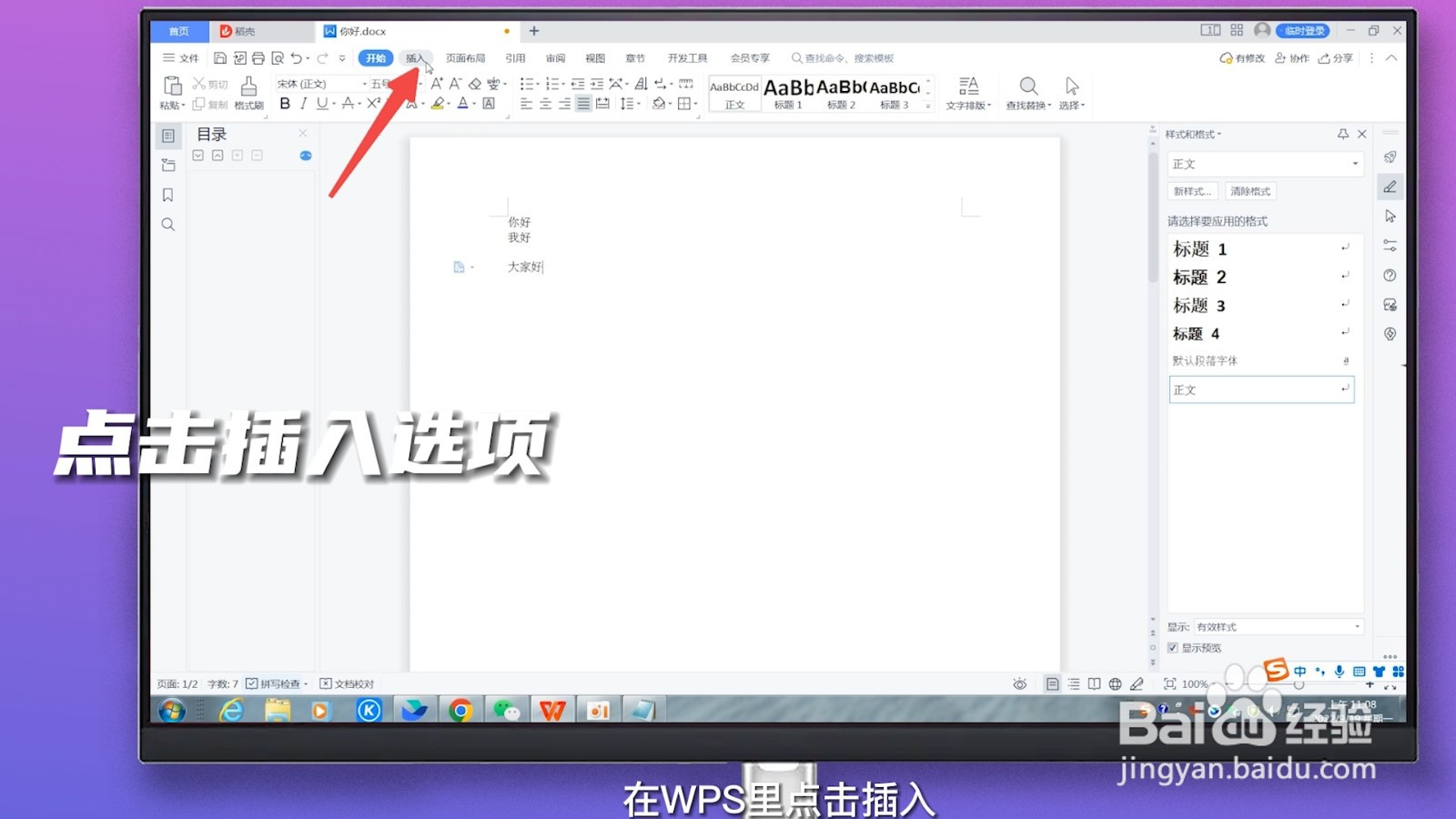Open the Show valid styles dropdown
Viewport: 1456px width, 819px height.
click(x=1357, y=627)
